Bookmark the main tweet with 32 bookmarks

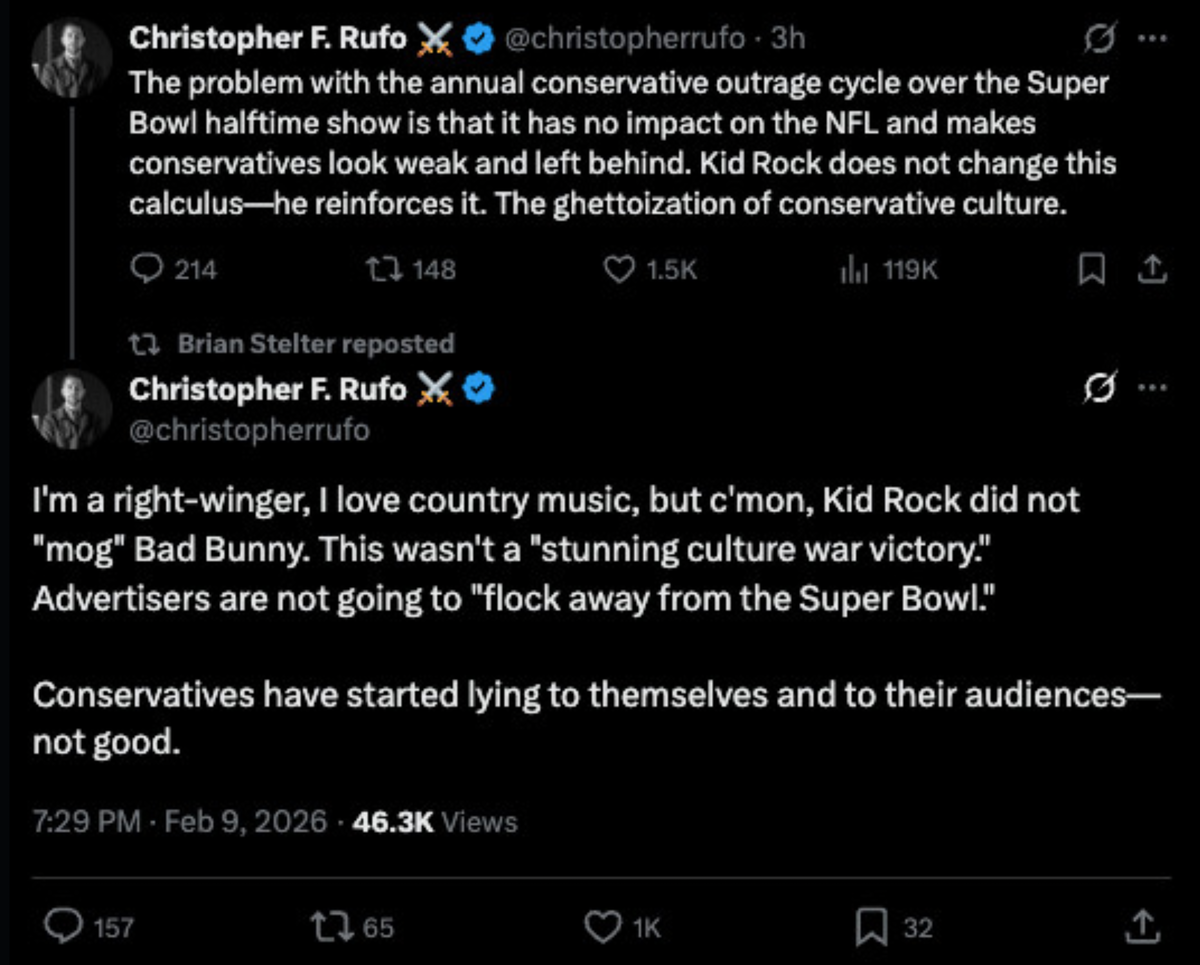point(870,927)
